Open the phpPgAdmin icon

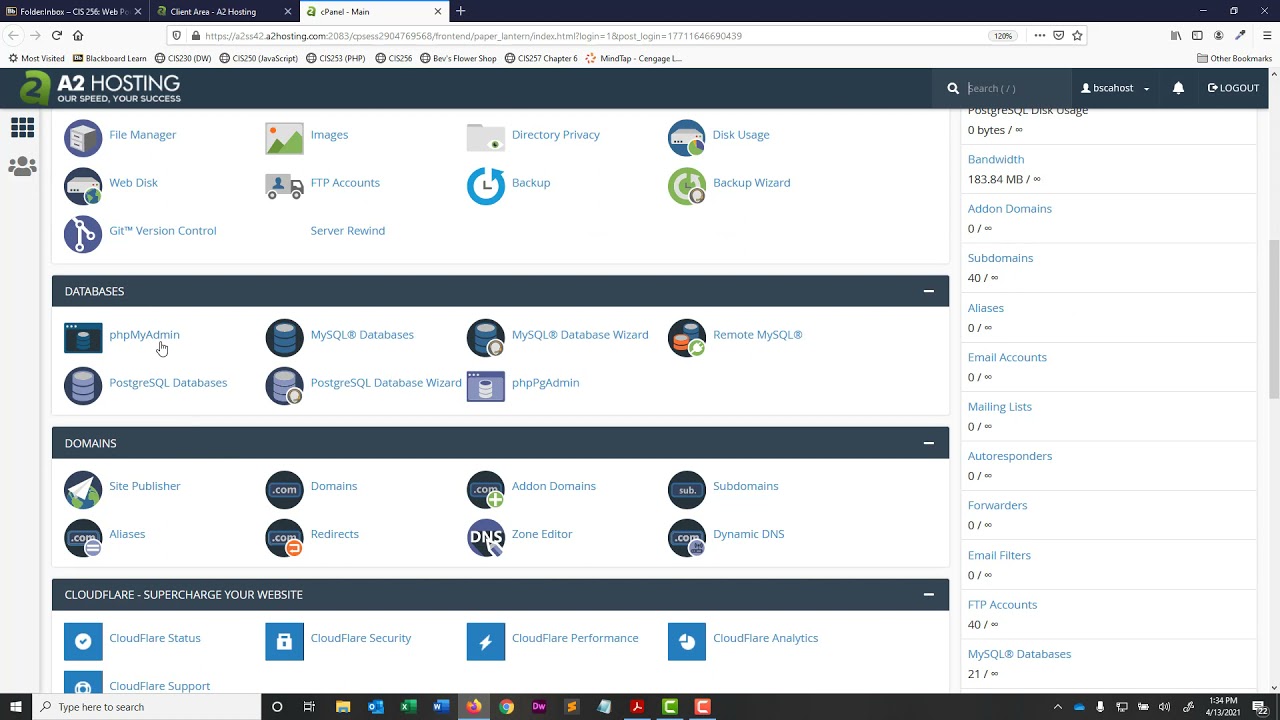pos(486,386)
